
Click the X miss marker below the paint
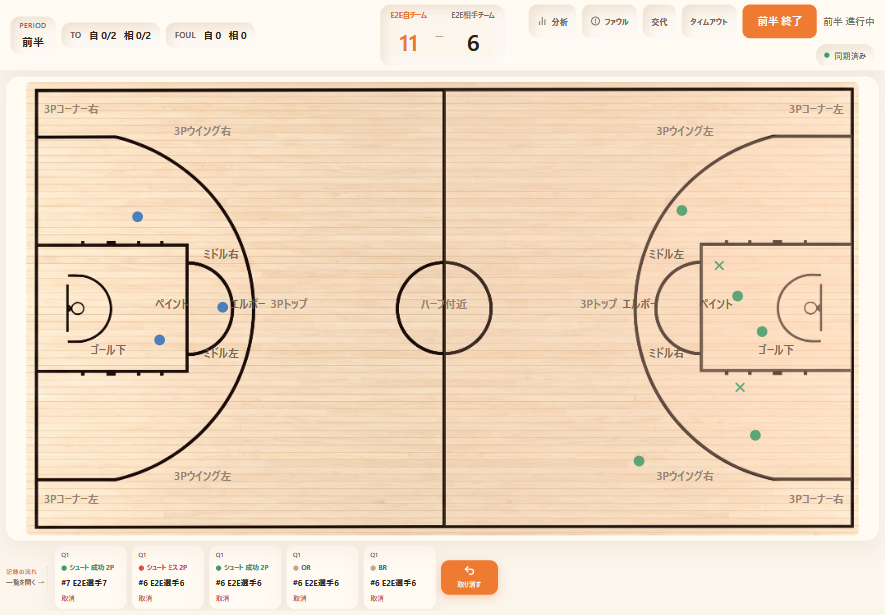(740, 388)
